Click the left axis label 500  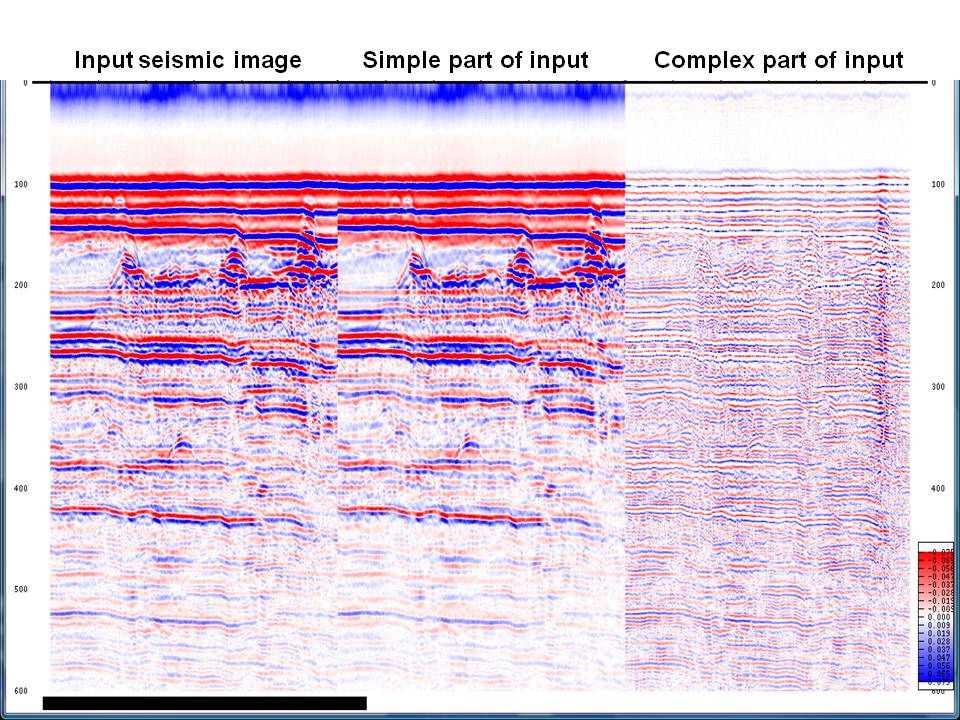click(x=20, y=590)
